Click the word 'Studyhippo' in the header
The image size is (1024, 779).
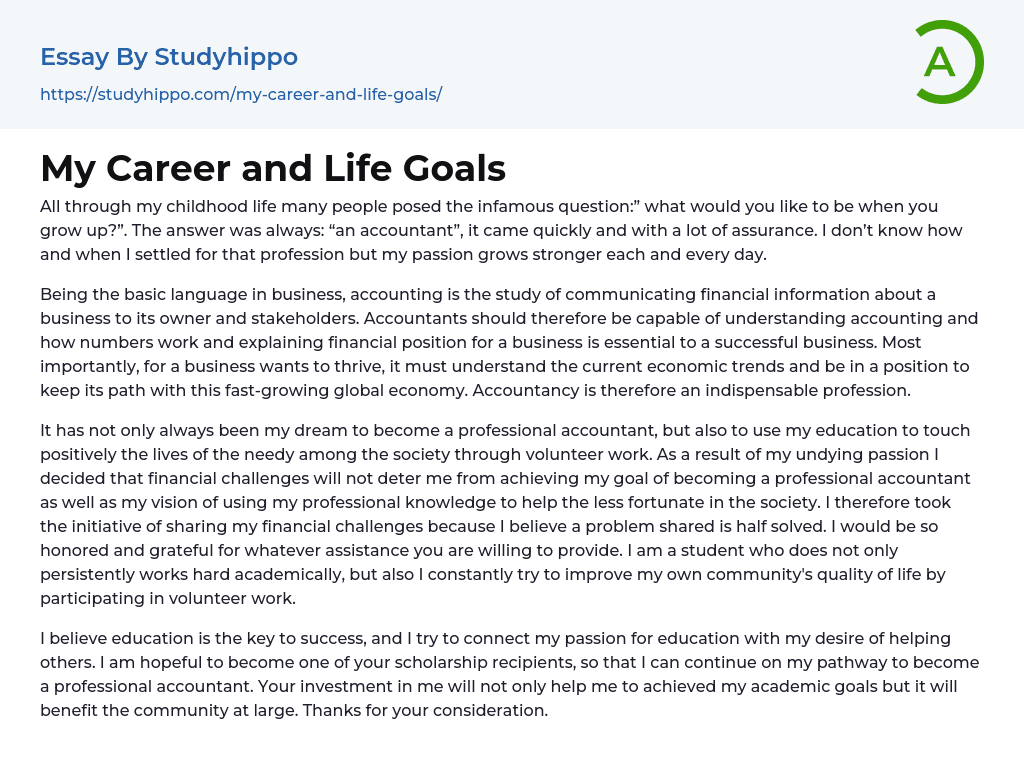226,57
